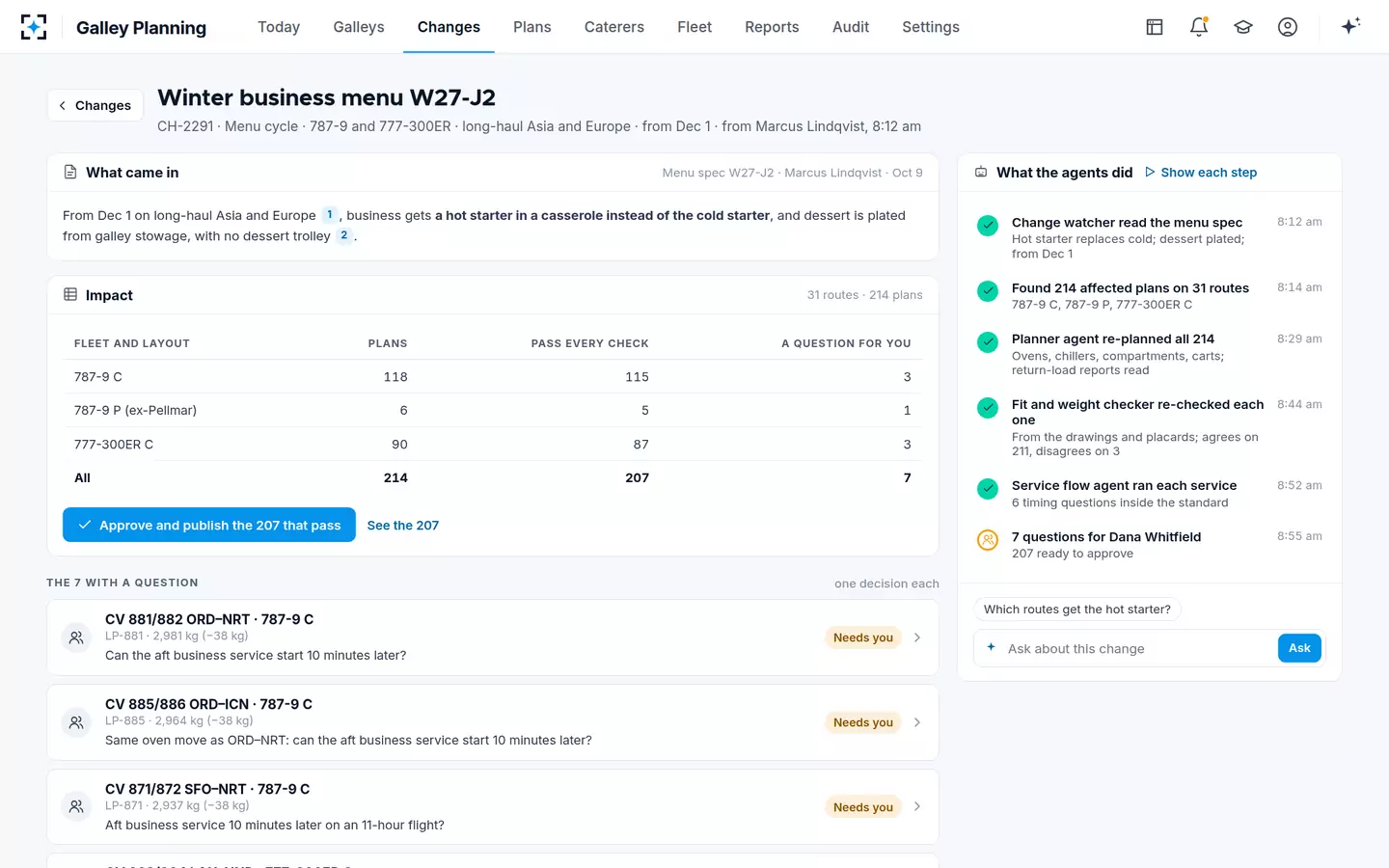The image size is (1389, 868).
Task: Click the green check for Change watcher step
Action: (x=988, y=226)
